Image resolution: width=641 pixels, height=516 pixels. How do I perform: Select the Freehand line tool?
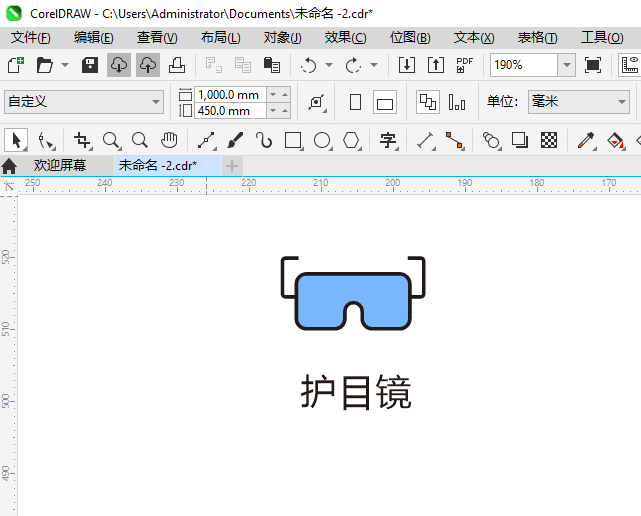tap(206, 141)
